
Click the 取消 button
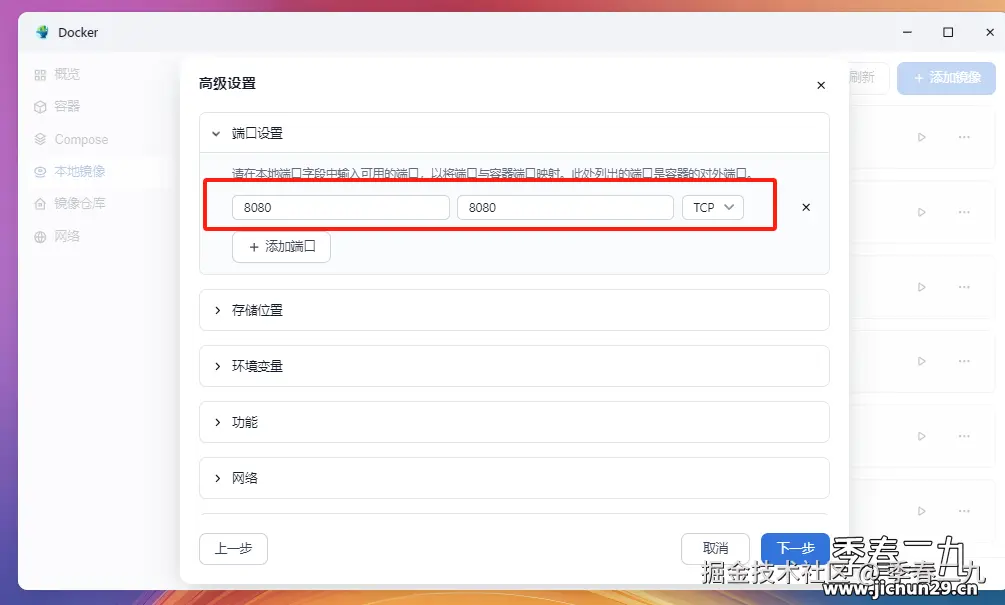[715, 549]
